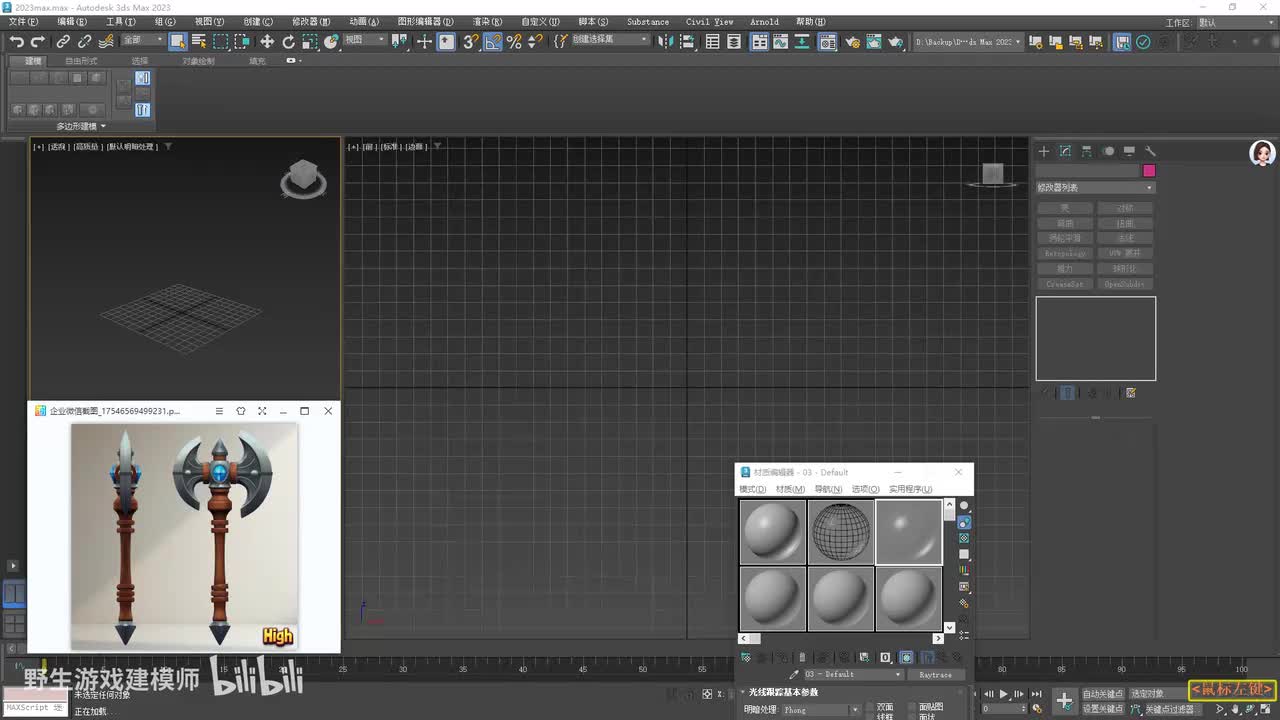This screenshot has width=1280, height=720.
Task: Open the 全部 selection filter dropdown
Action: tap(143, 40)
